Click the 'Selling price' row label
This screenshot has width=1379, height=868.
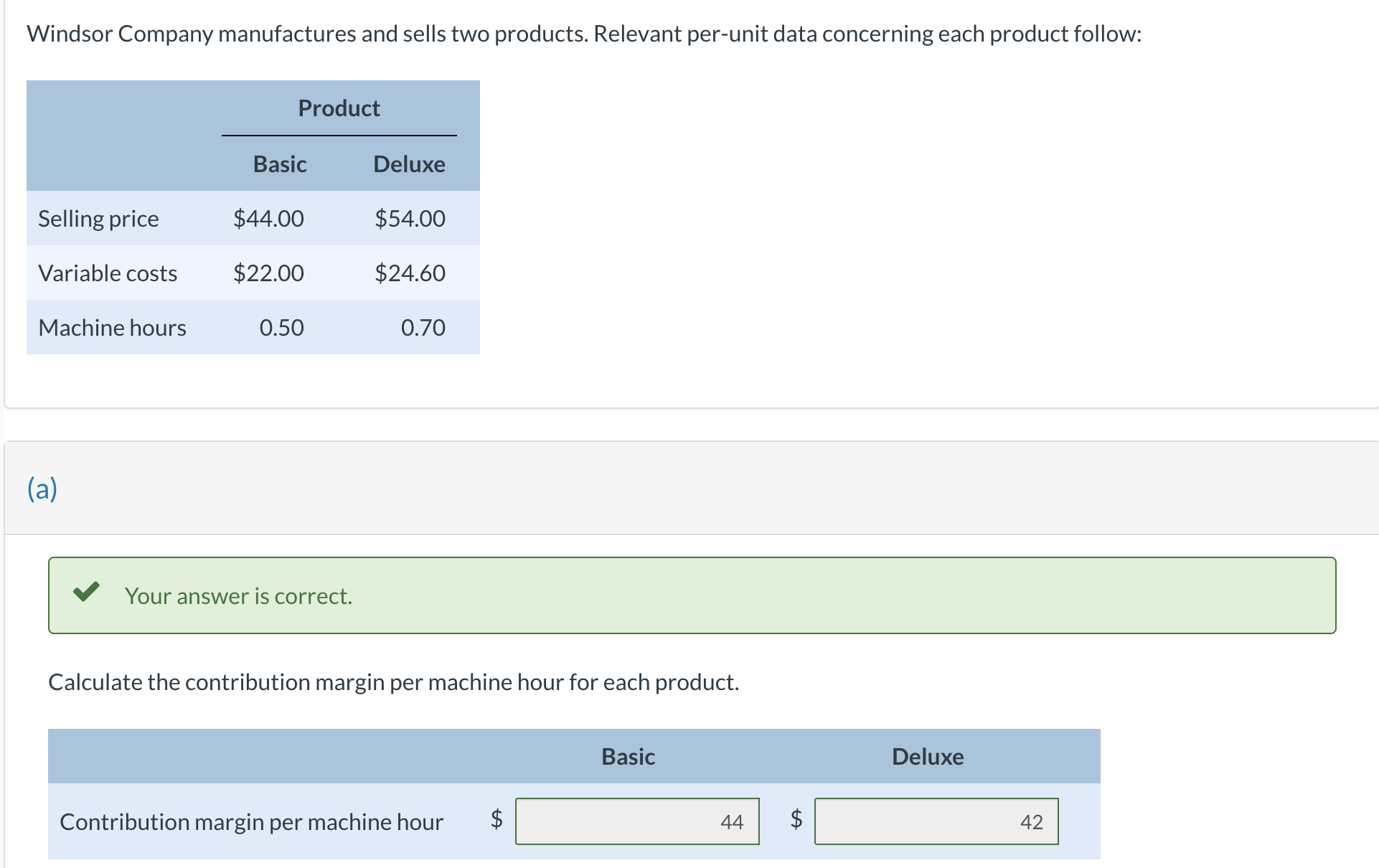98,219
